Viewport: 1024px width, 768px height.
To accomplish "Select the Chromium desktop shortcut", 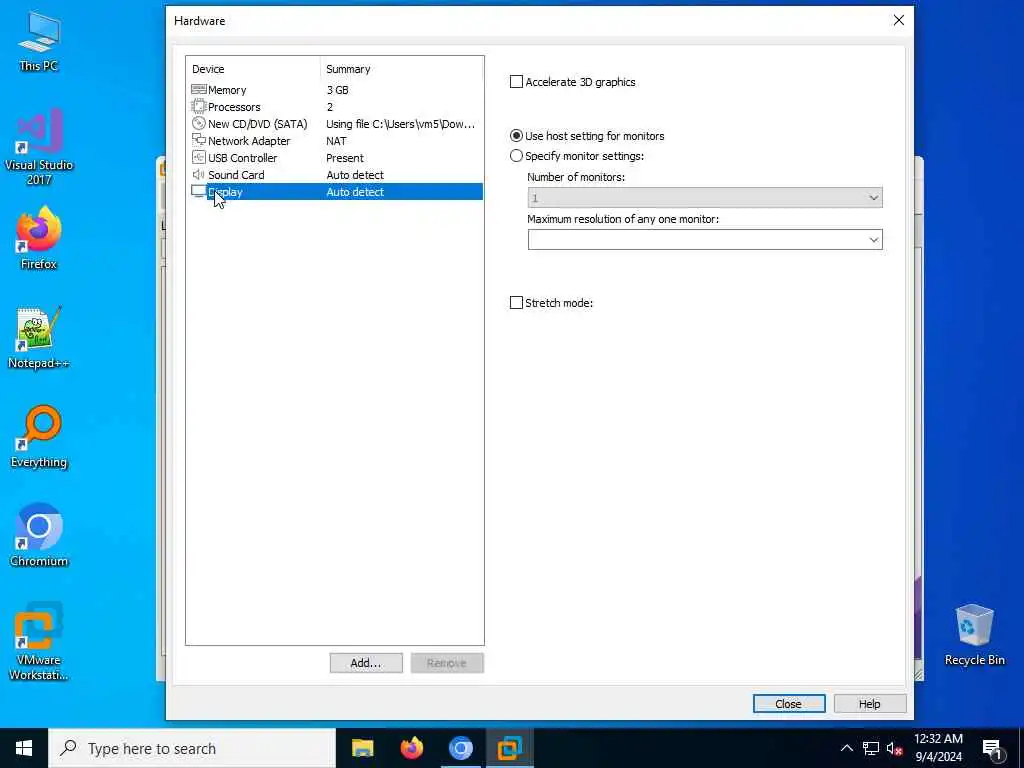I will pyautogui.click(x=39, y=536).
